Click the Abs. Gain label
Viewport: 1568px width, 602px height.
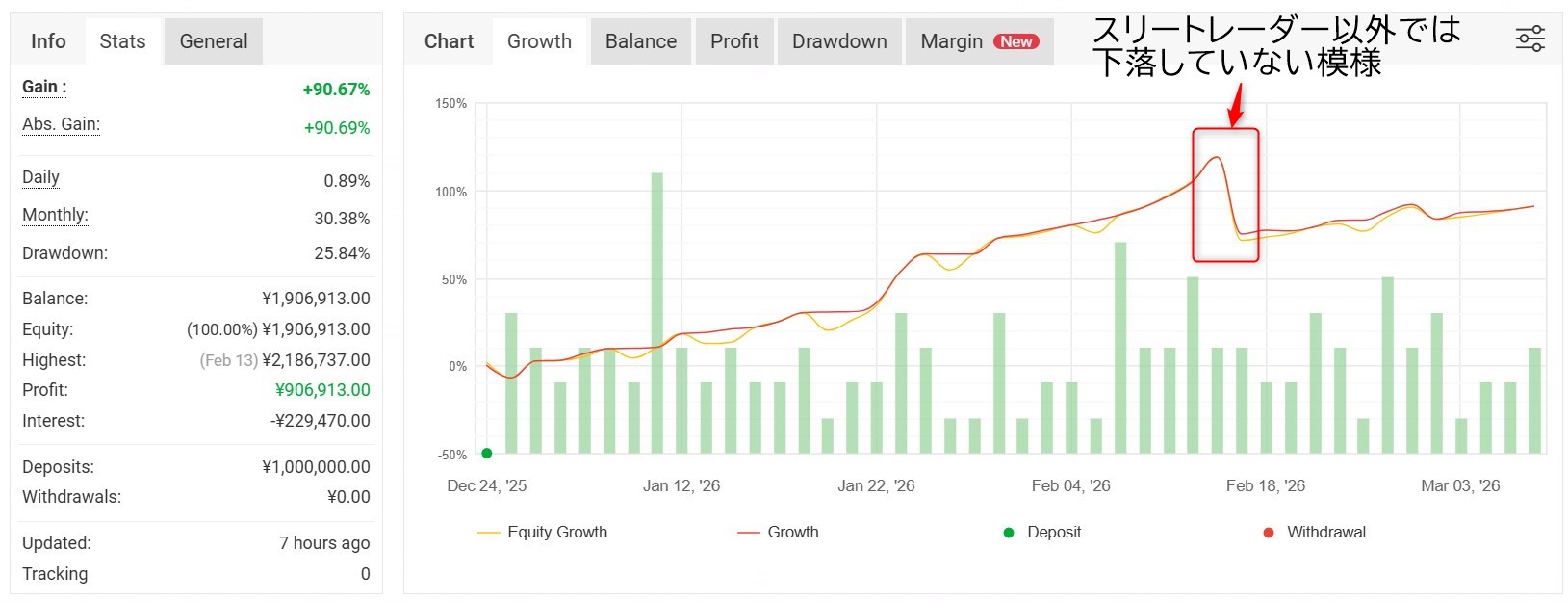61,124
